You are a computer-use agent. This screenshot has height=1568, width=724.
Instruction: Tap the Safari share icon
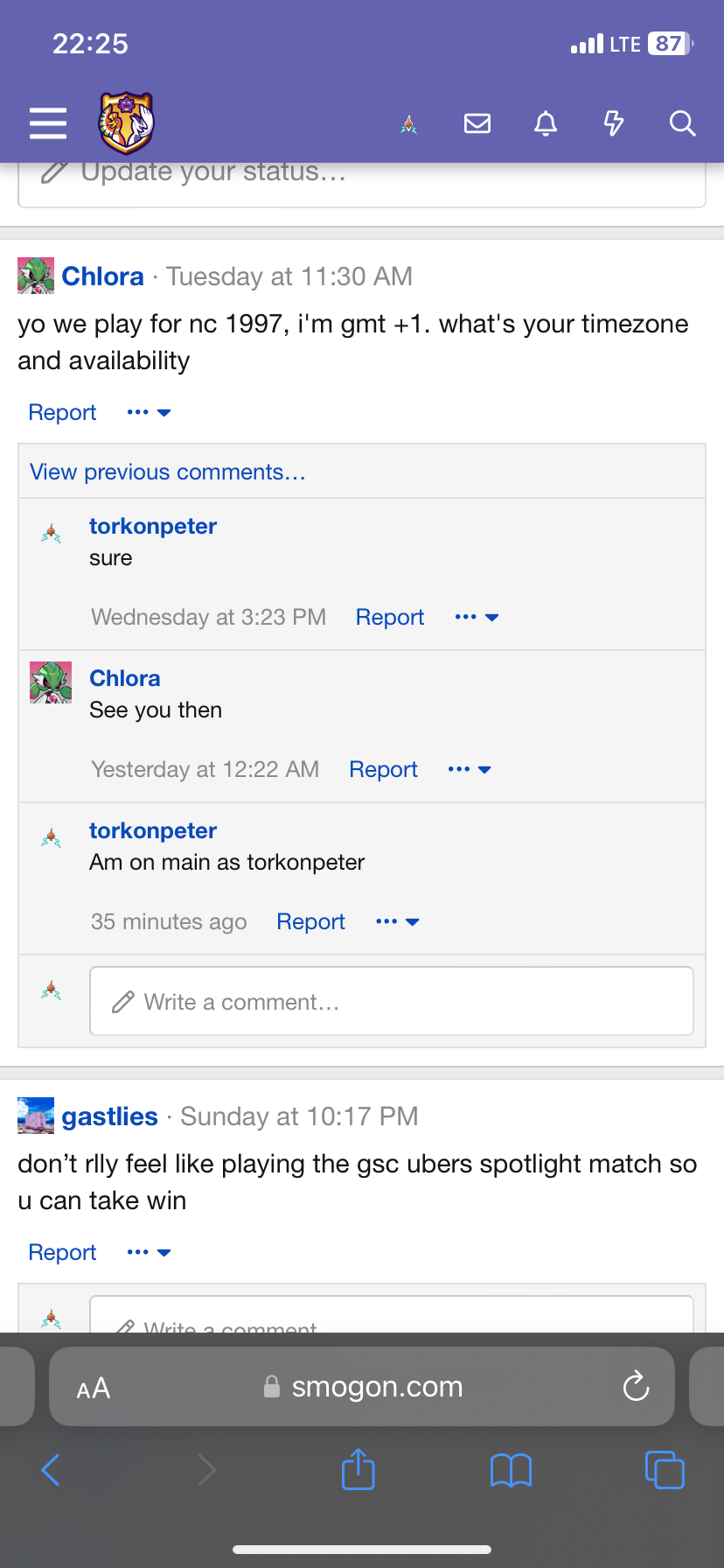click(x=358, y=1469)
